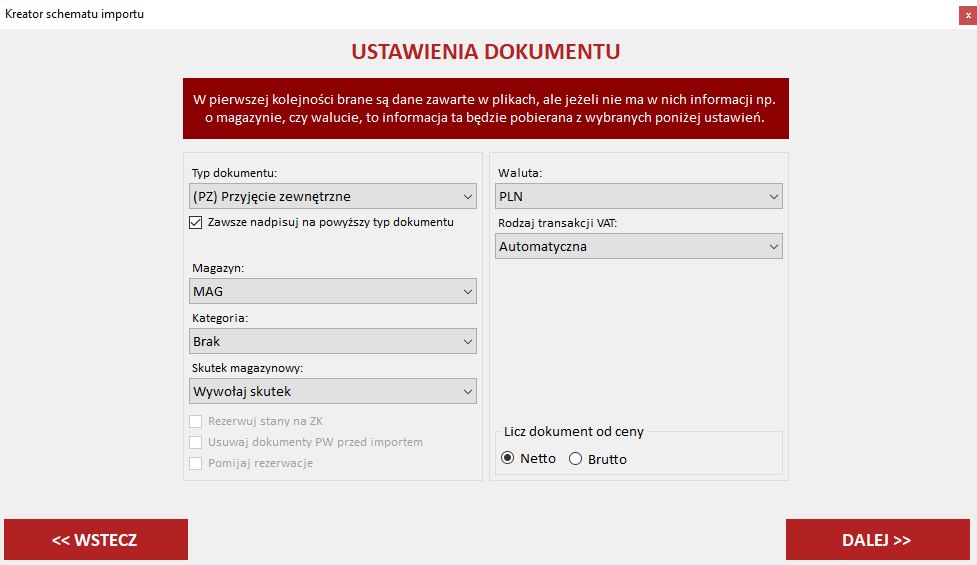Expand the Rodzaj transakcji VAT dropdown

[639, 246]
